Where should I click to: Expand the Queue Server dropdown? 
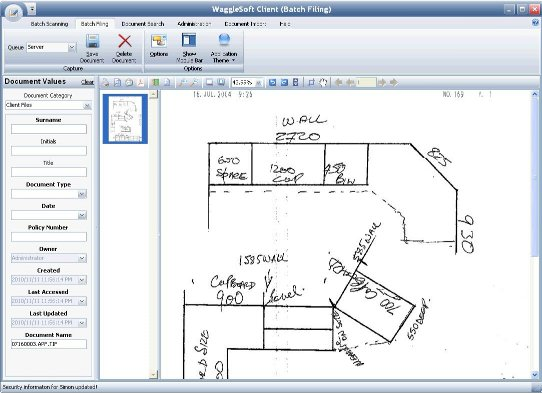point(72,47)
